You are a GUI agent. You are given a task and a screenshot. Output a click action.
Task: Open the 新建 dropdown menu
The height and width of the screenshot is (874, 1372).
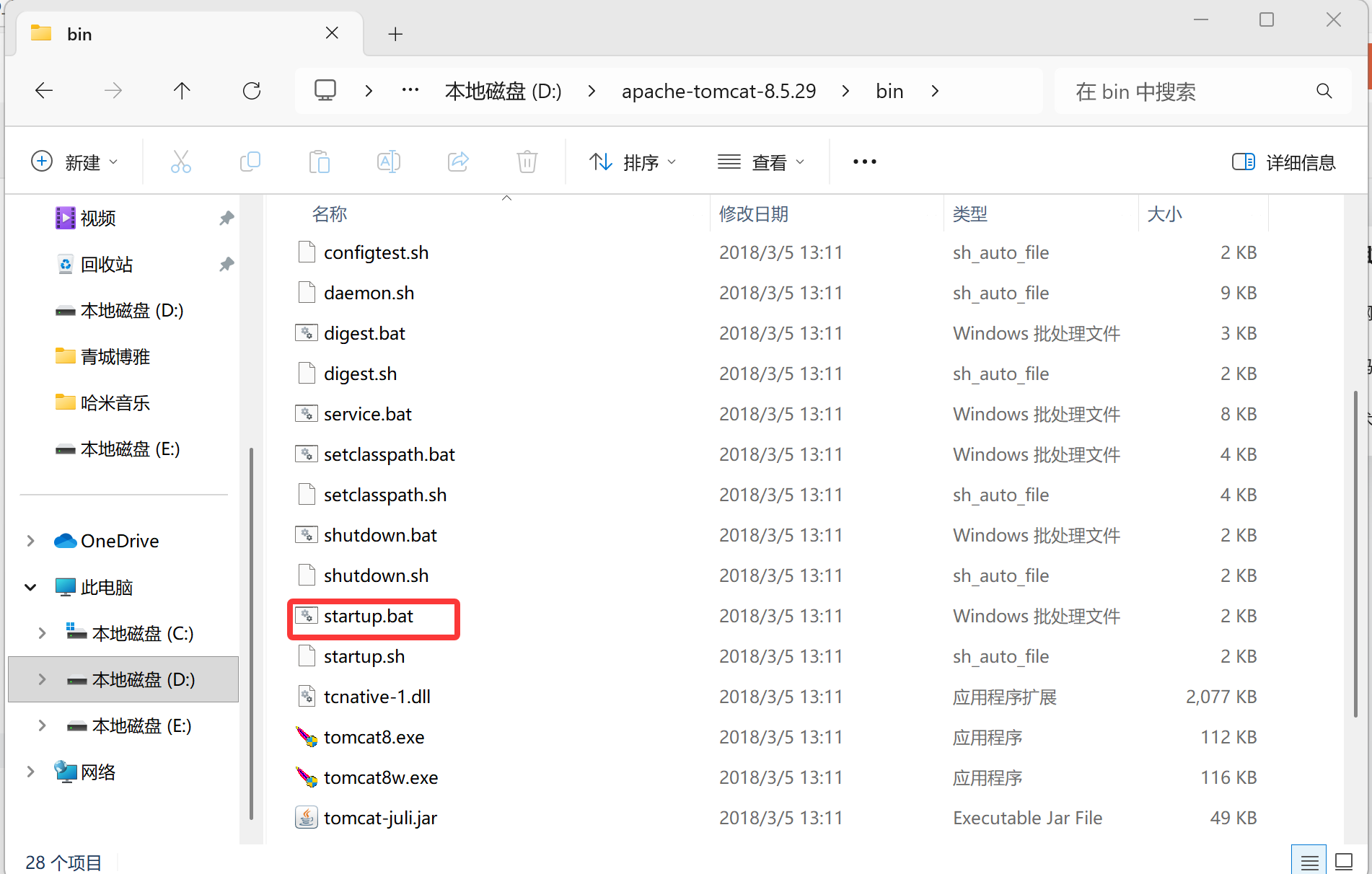click(x=74, y=162)
